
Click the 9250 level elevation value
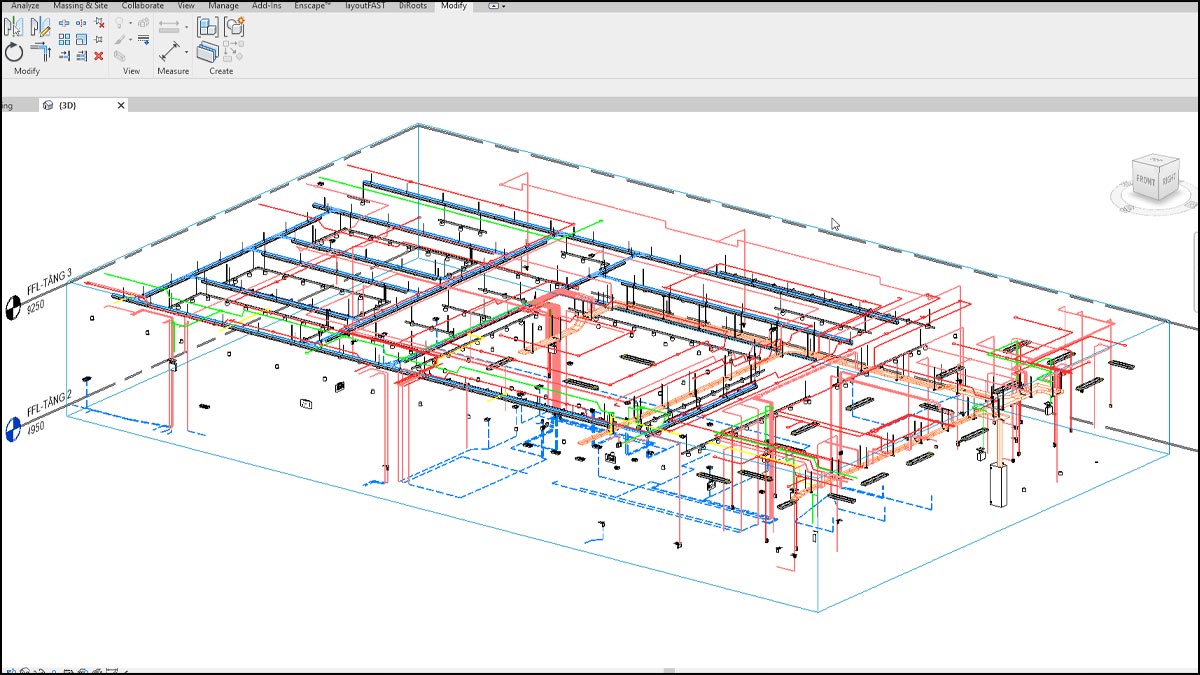click(37, 308)
